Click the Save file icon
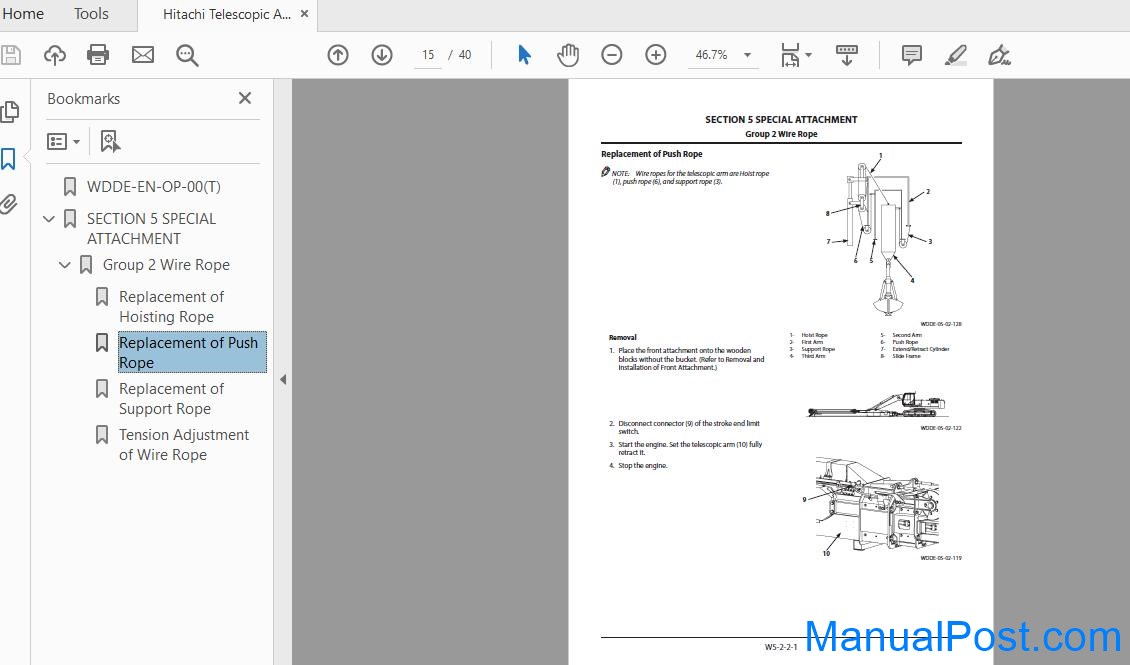Viewport: 1130px width, 665px height. click(x=11, y=55)
